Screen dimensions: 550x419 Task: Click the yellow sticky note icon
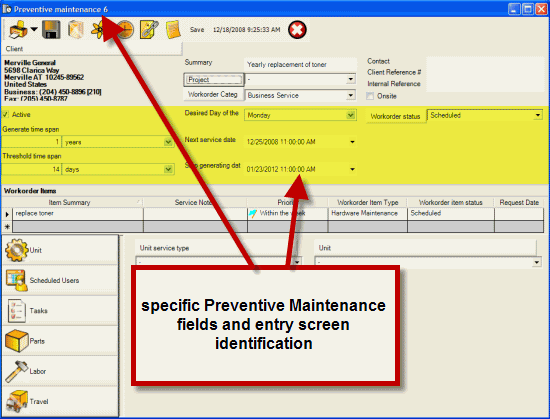[173, 29]
